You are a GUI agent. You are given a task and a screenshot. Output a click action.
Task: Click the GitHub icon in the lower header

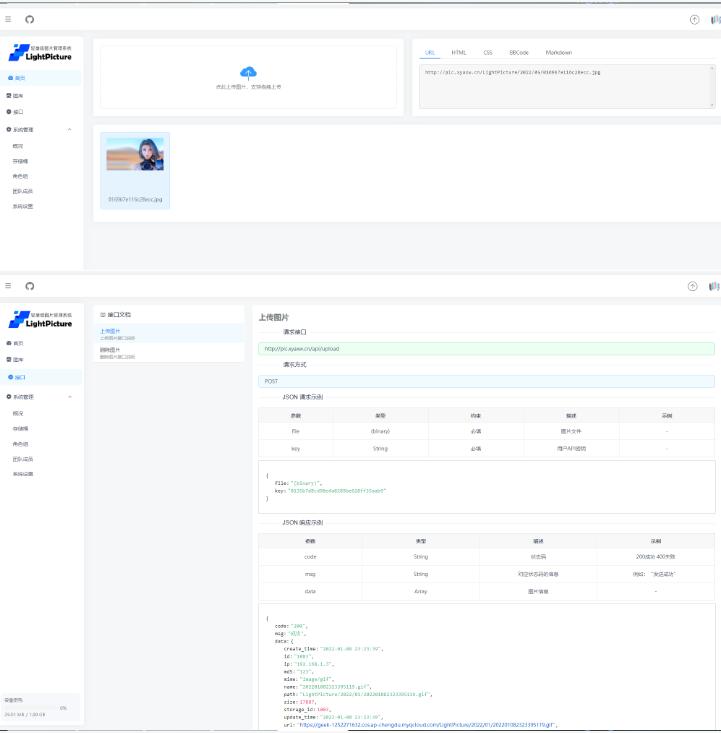point(29,286)
